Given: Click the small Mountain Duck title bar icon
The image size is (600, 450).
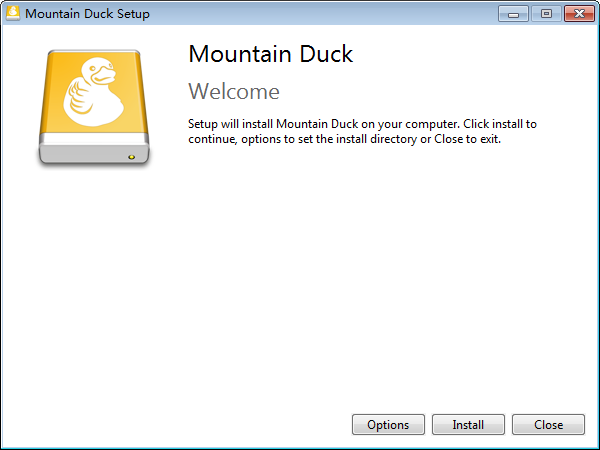Looking at the screenshot, I should pyautogui.click(x=12, y=14).
